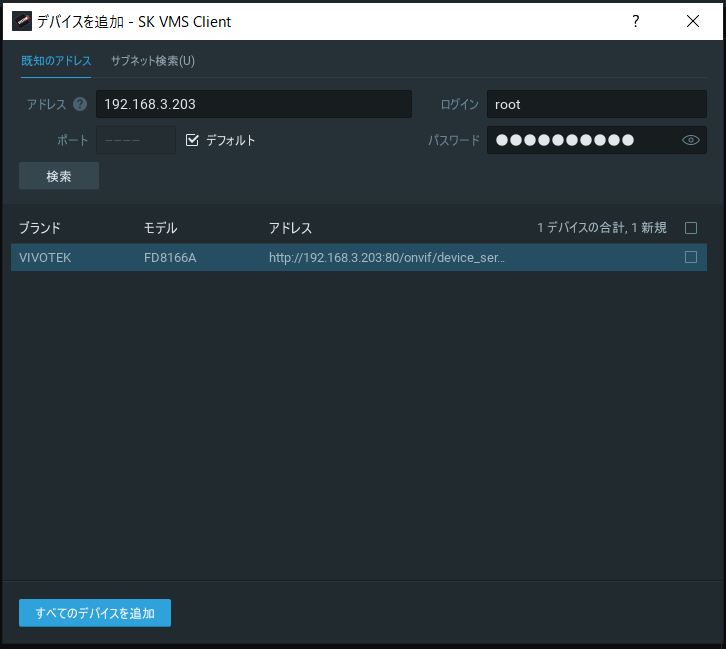
Task: Toggle the デフォルト port checkbox
Action: tap(192, 140)
